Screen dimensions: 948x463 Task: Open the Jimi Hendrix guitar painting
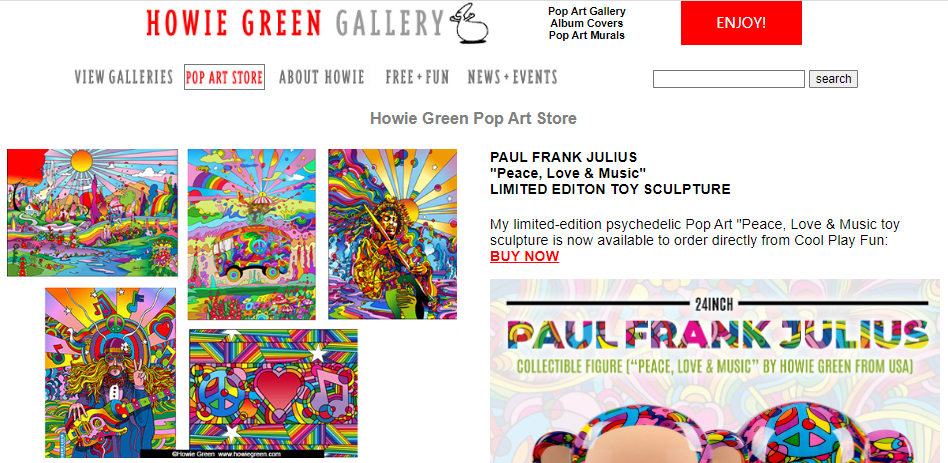coord(392,234)
